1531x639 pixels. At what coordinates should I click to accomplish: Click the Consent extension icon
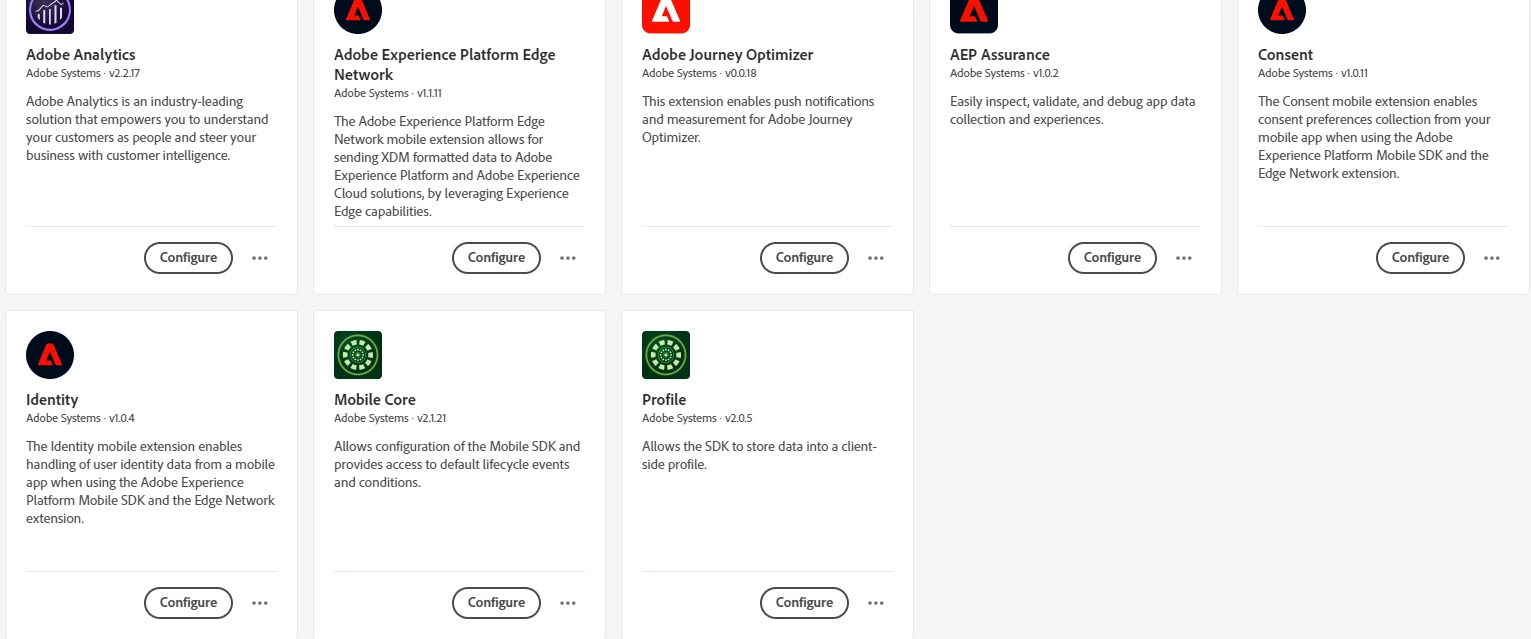click(x=1282, y=16)
